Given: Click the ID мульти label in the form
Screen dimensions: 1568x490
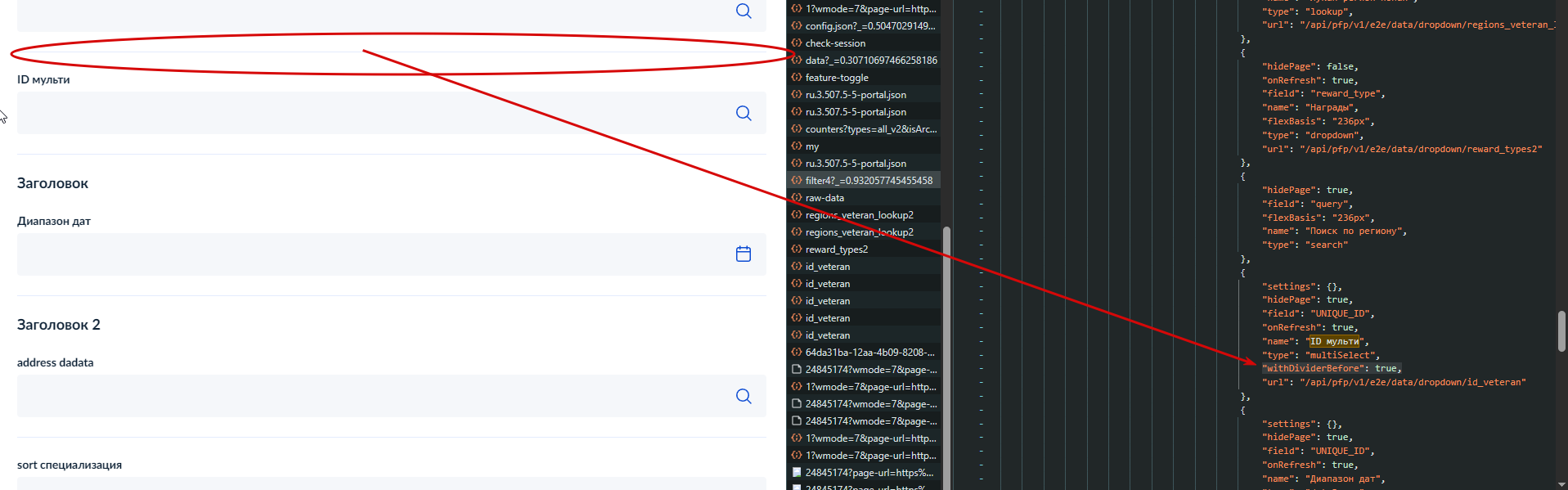Looking at the screenshot, I should point(43,79).
